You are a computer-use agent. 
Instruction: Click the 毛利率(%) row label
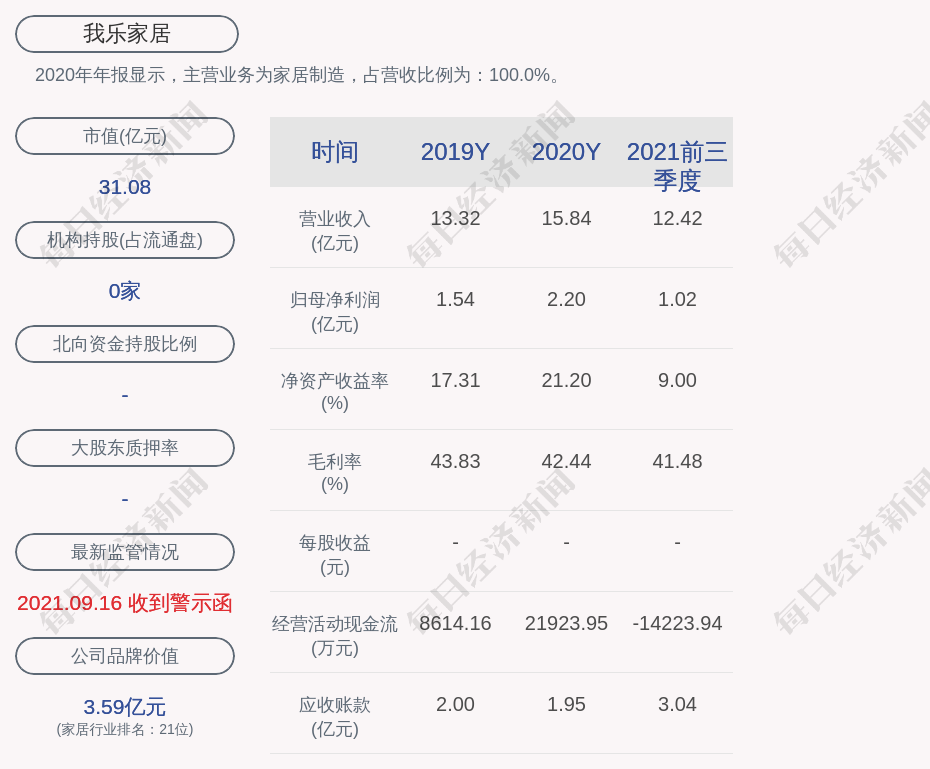[335, 473]
